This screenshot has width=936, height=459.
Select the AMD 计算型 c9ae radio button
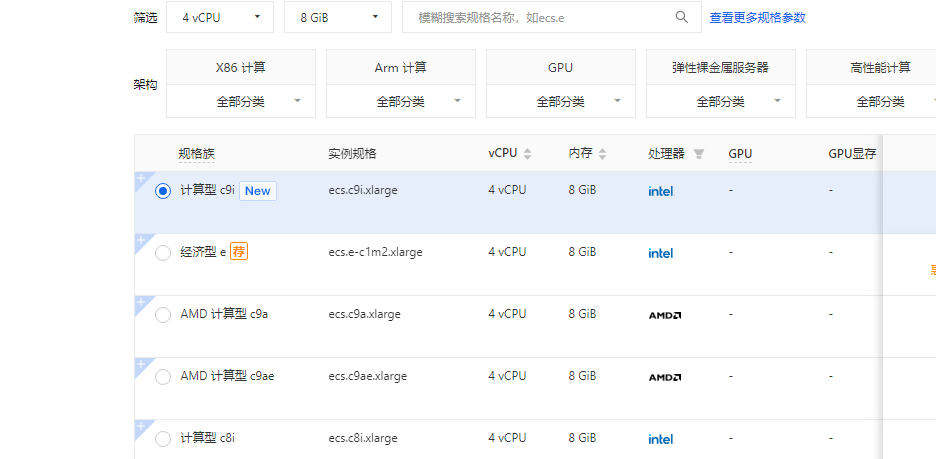tap(163, 377)
